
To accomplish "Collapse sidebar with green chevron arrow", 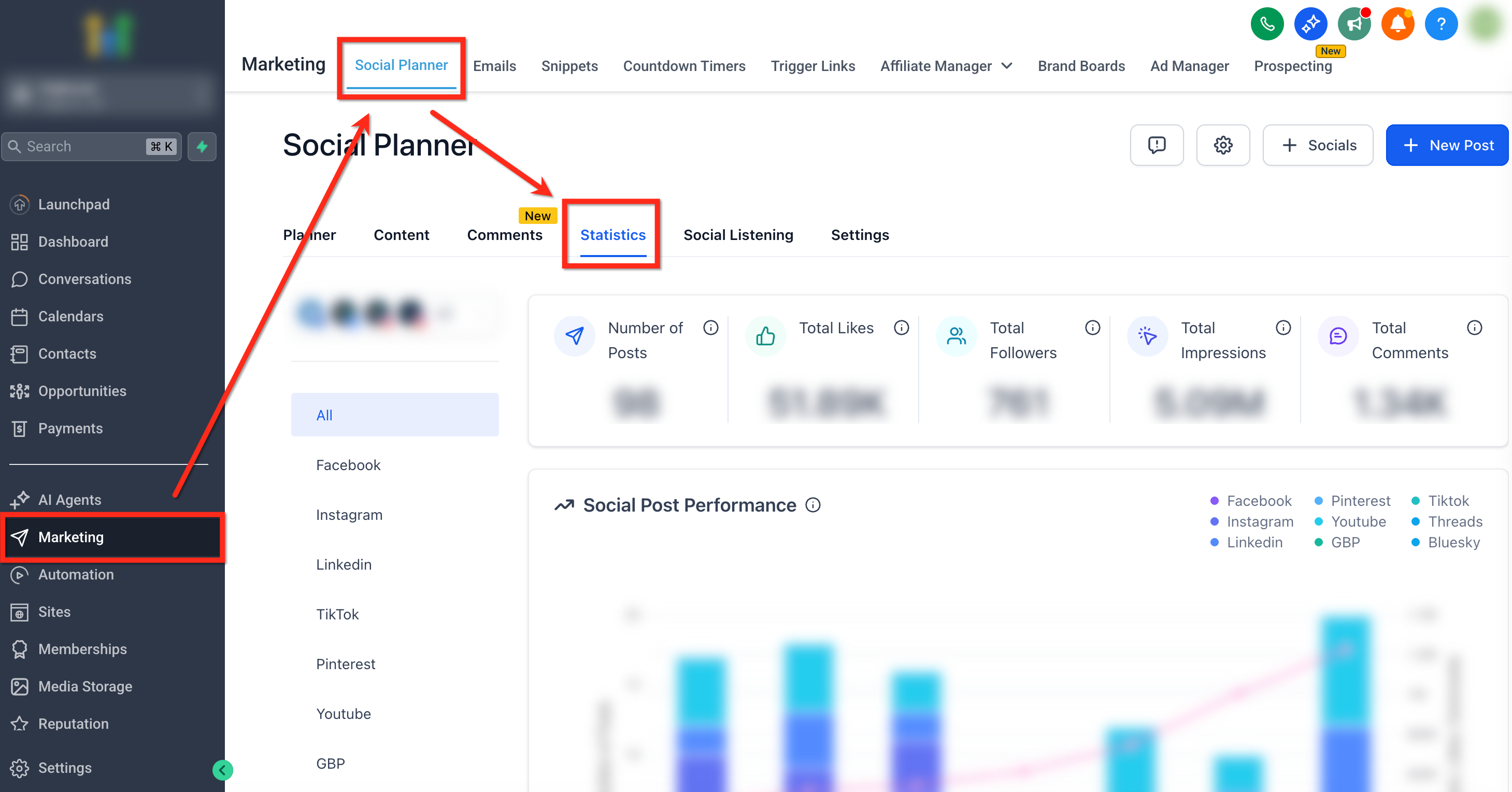I will pyautogui.click(x=222, y=770).
